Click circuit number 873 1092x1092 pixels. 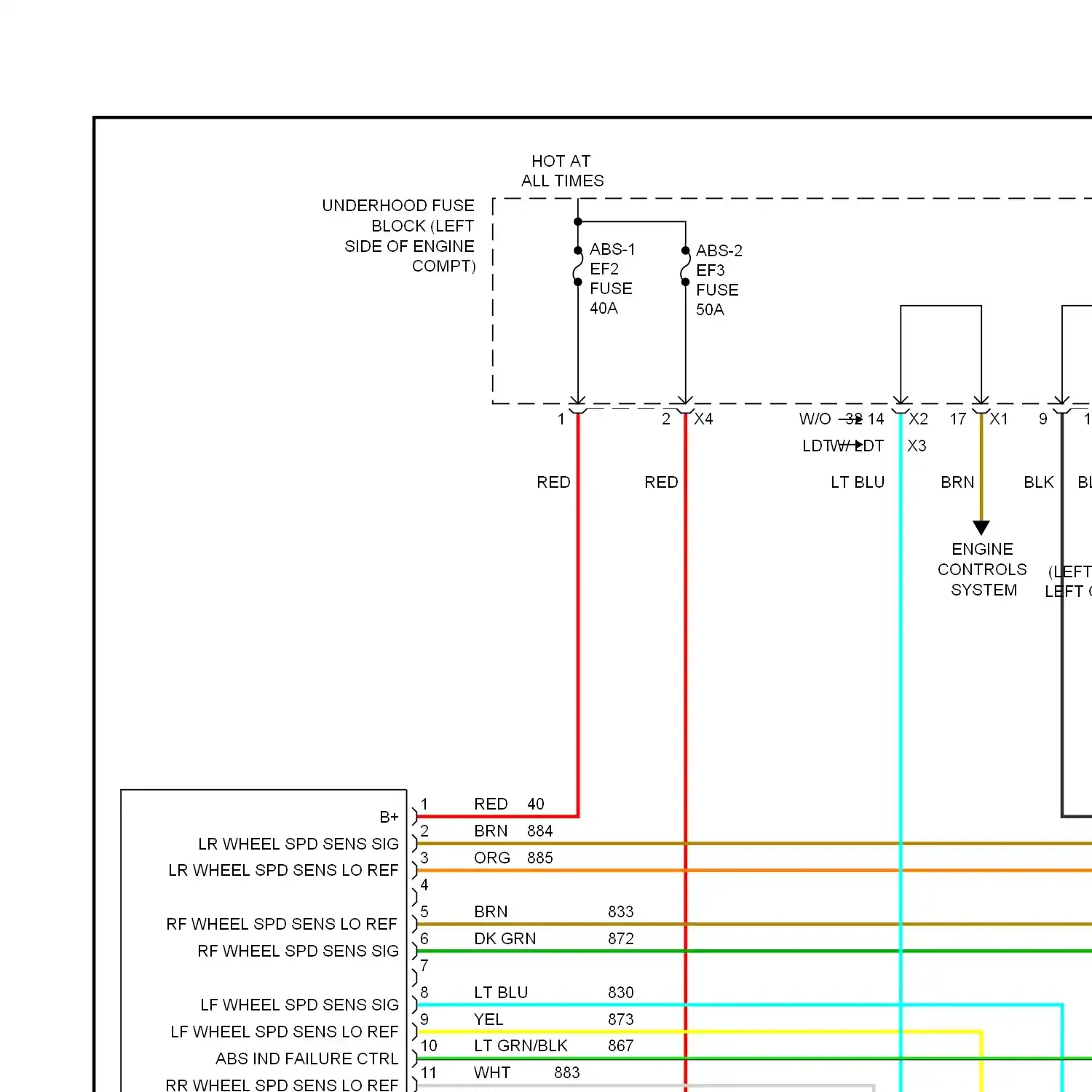pyautogui.click(x=621, y=1020)
